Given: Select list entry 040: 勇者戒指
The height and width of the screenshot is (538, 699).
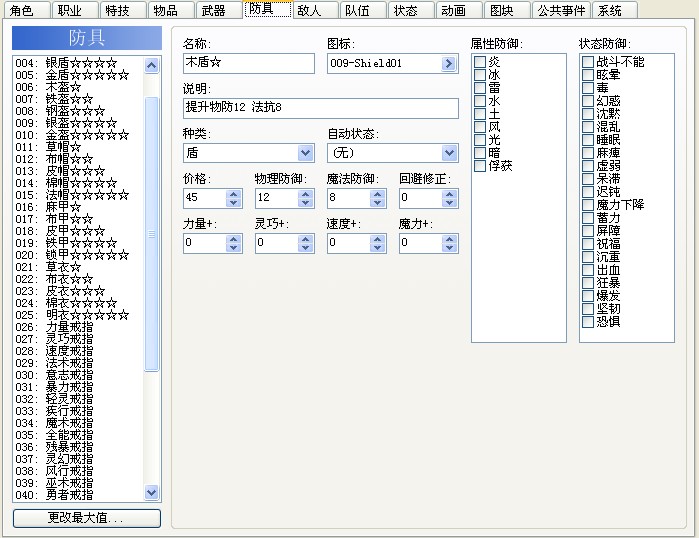Looking at the screenshot, I should pyautogui.click(x=78, y=495).
